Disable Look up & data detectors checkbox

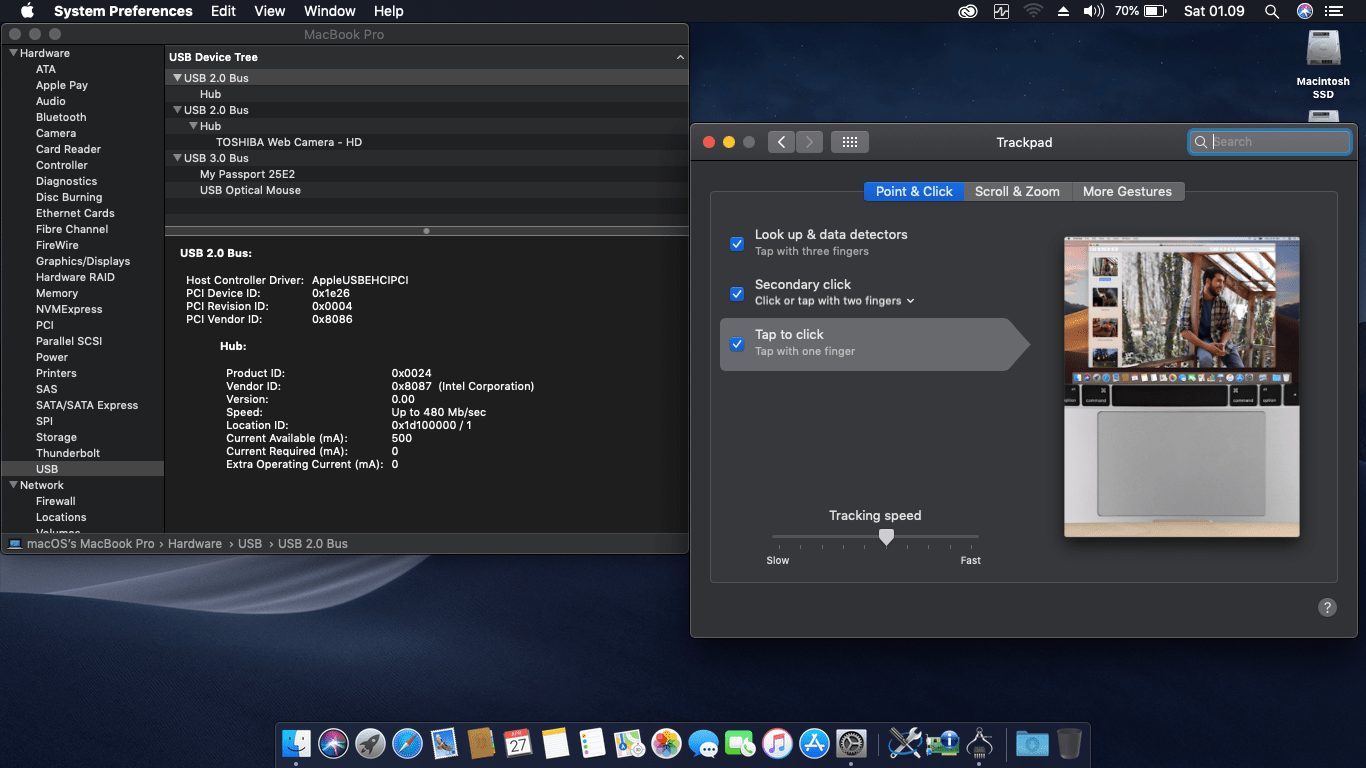pos(737,244)
